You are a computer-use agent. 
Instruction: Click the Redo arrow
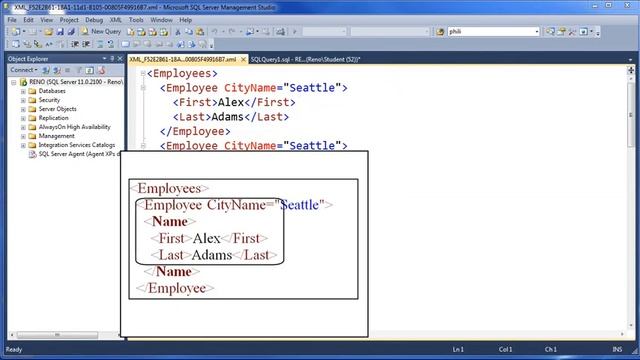232,31
